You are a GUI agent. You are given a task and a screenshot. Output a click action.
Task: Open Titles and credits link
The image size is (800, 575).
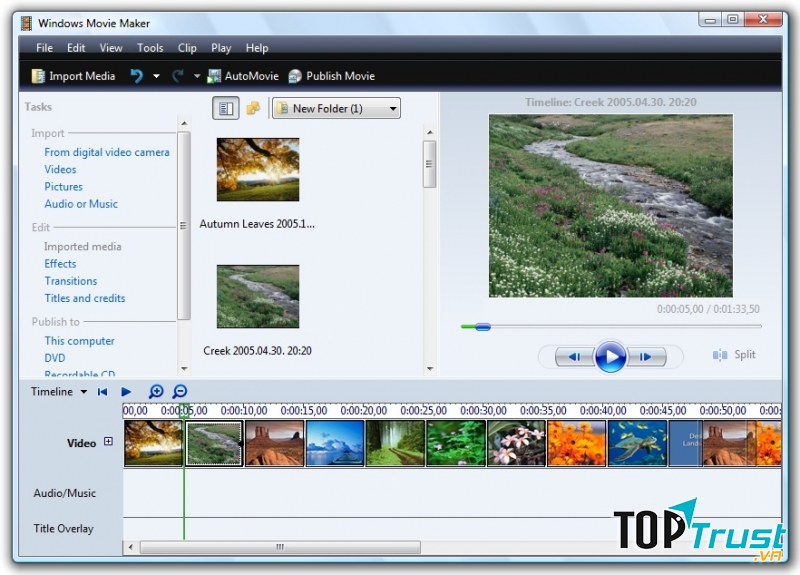point(85,298)
